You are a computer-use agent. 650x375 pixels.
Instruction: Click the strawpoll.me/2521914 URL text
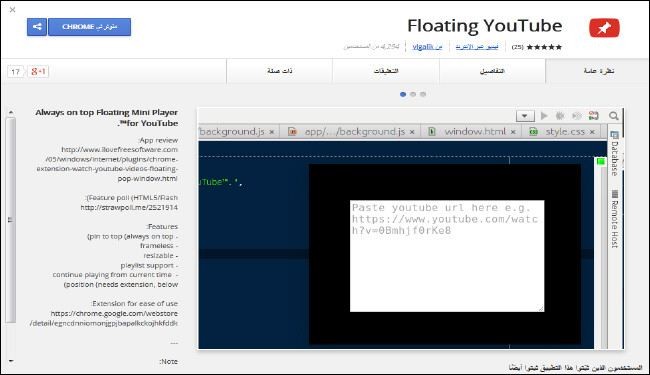click(129, 208)
